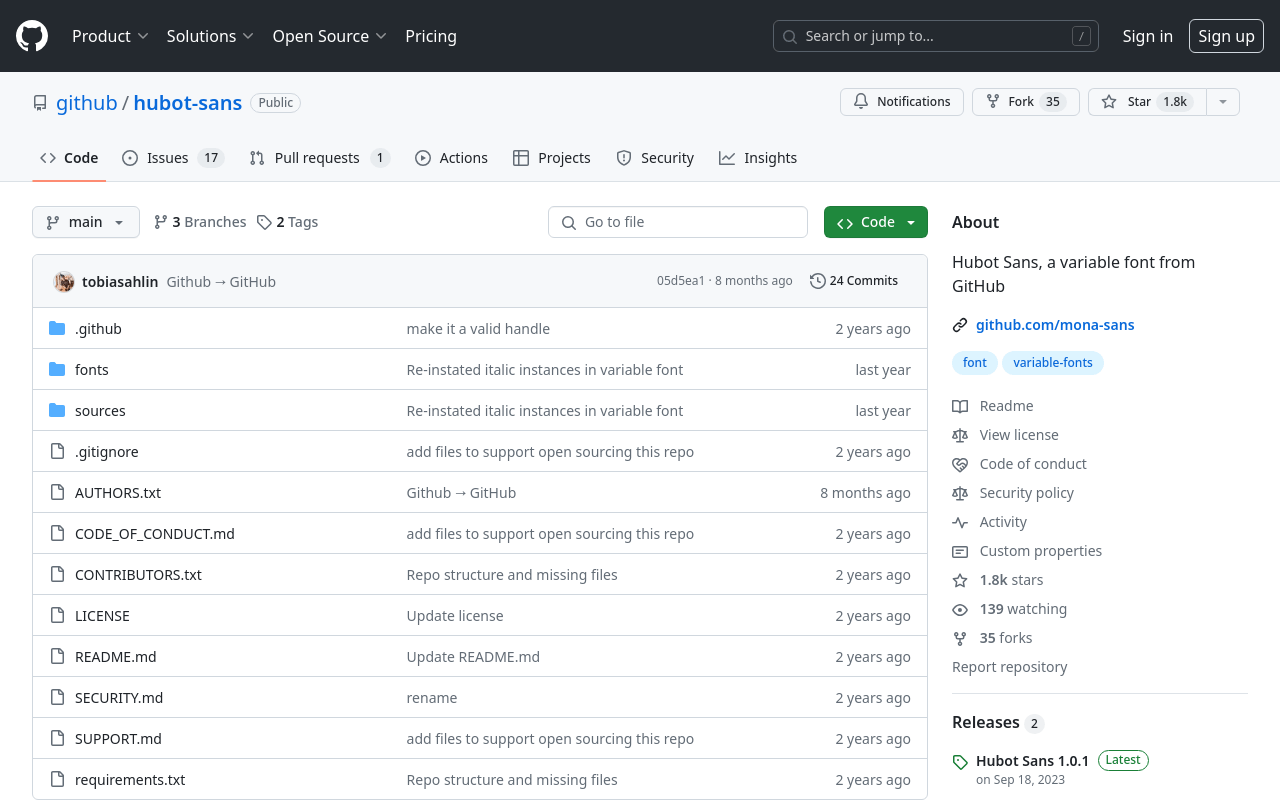Open Custom properties link
This screenshot has height=800, width=1280.
tap(1027, 551)
